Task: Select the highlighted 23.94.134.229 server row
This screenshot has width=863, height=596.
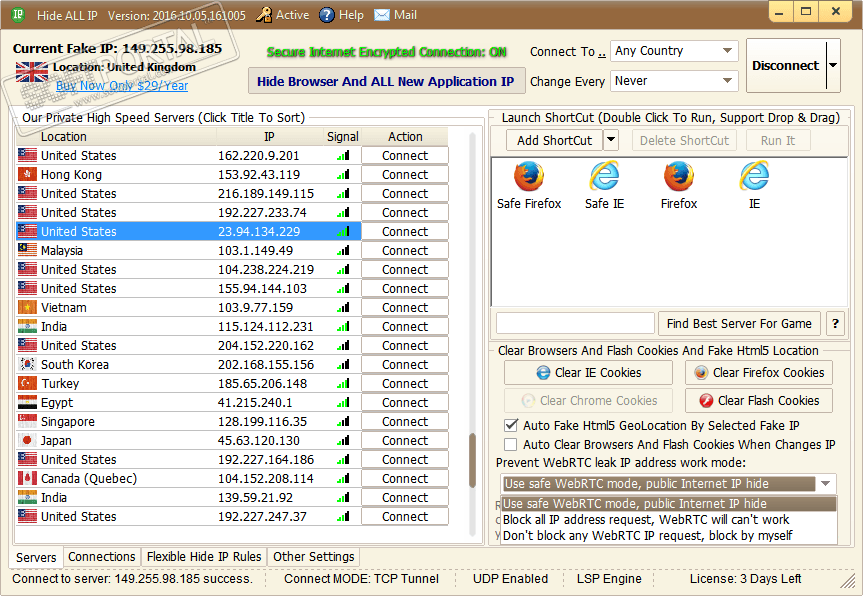Action: (x=189, y=232)
